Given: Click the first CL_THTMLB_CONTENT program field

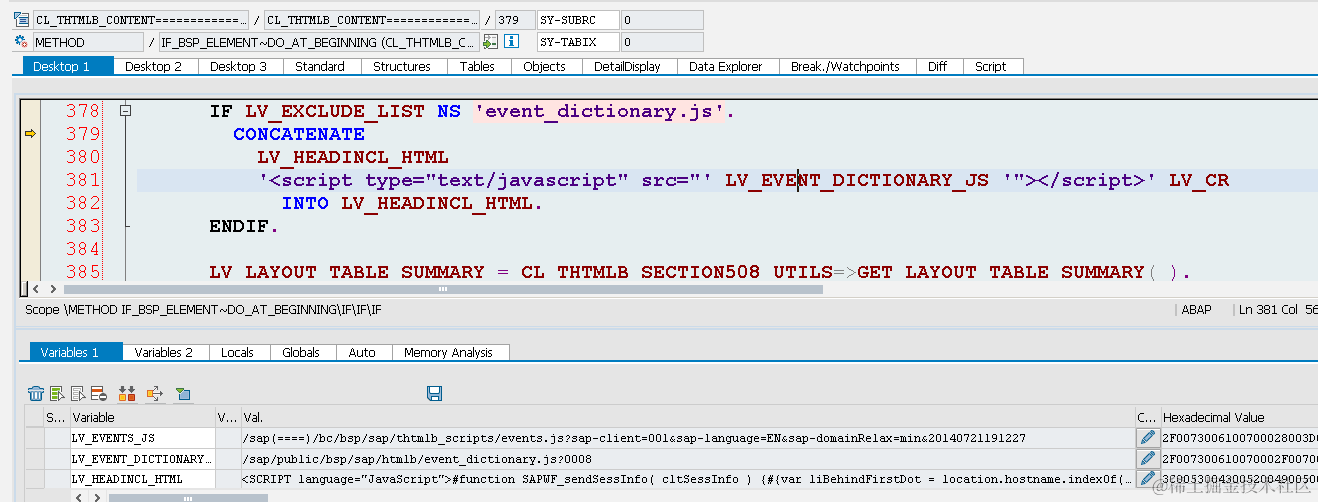Looking at the screenshot, I should [140, 19].
